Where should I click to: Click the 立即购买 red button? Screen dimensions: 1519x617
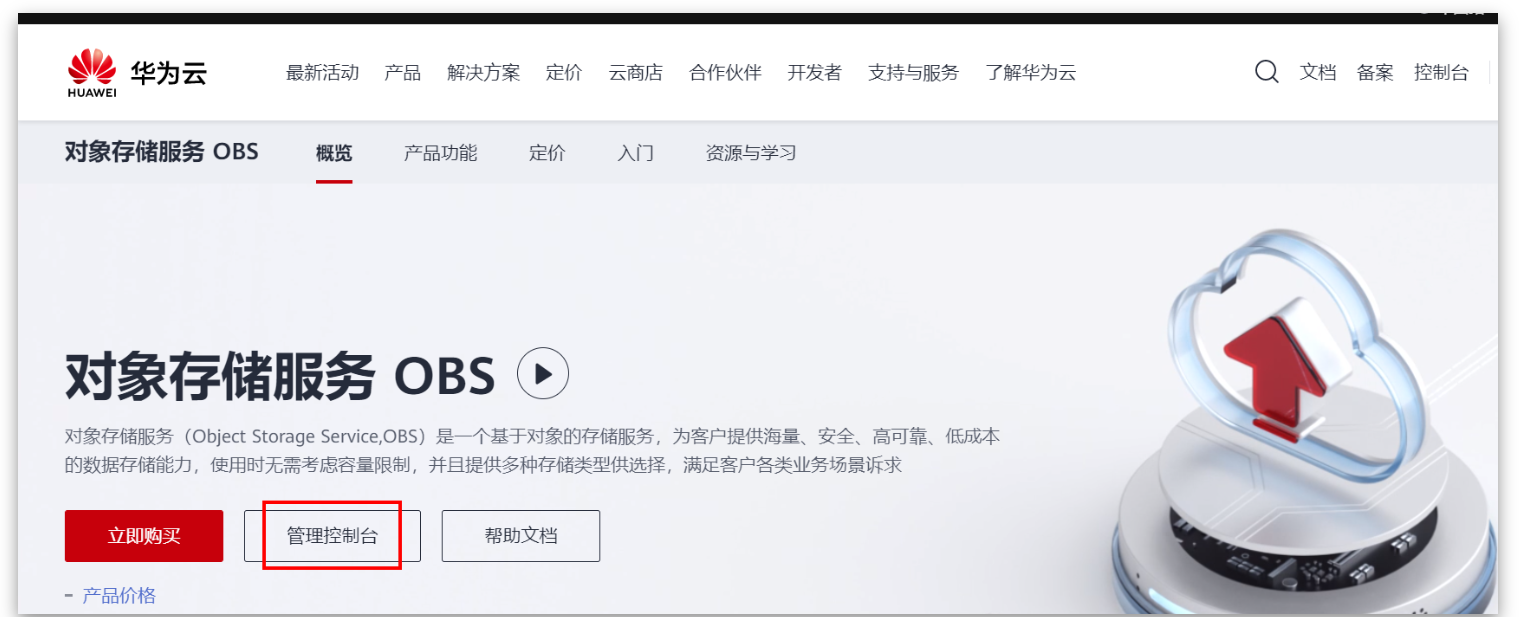click(x=144, y=536)
